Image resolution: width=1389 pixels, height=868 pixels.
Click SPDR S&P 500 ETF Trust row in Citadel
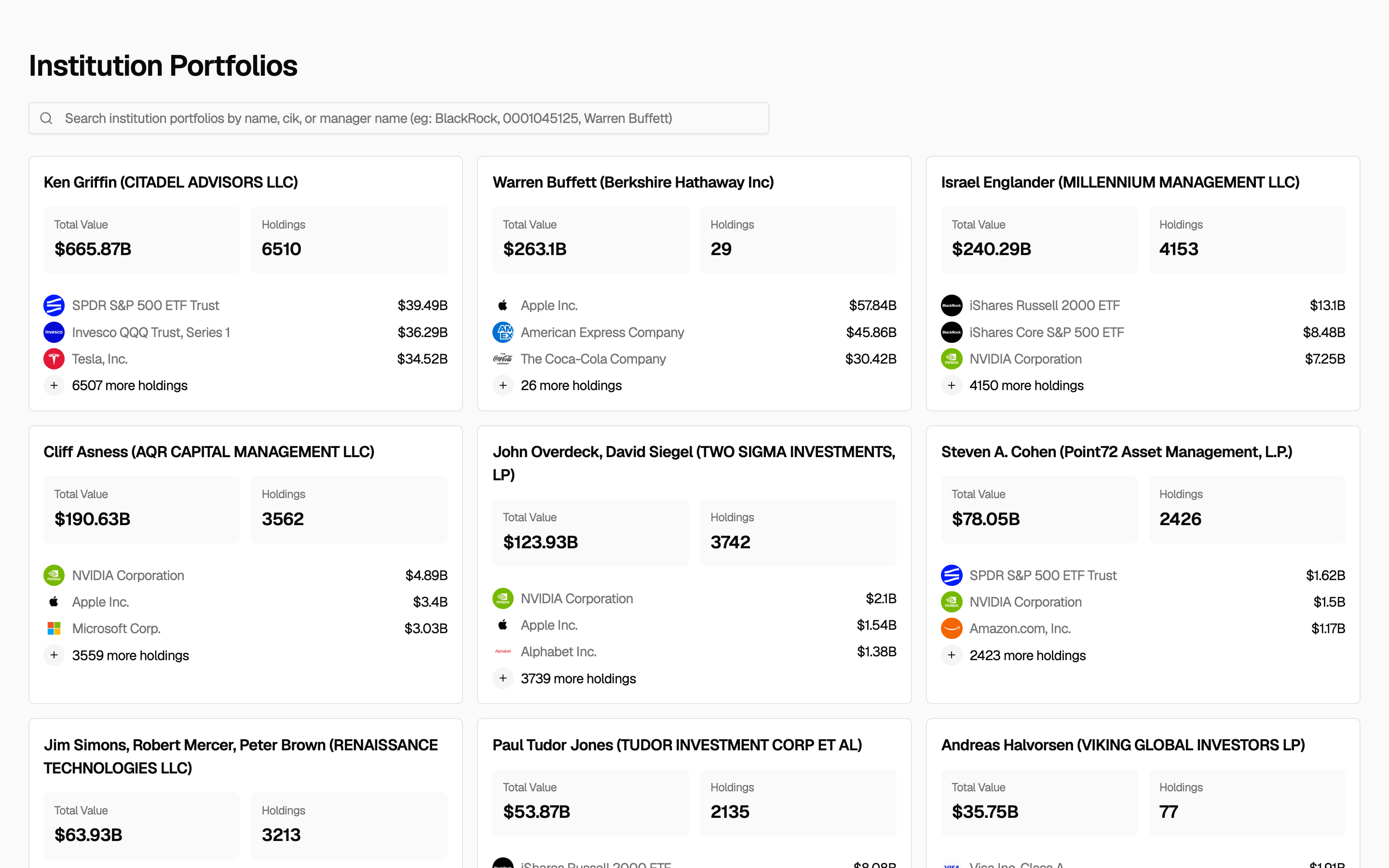245,305
